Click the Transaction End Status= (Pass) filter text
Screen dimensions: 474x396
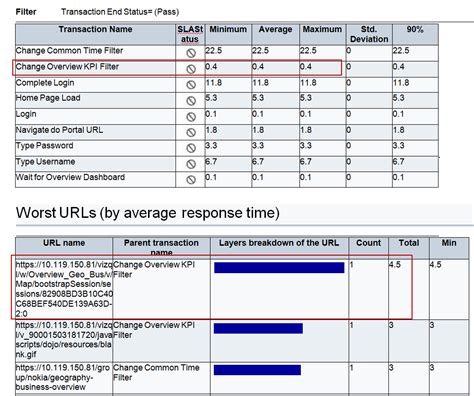click(x=120, y=12)
